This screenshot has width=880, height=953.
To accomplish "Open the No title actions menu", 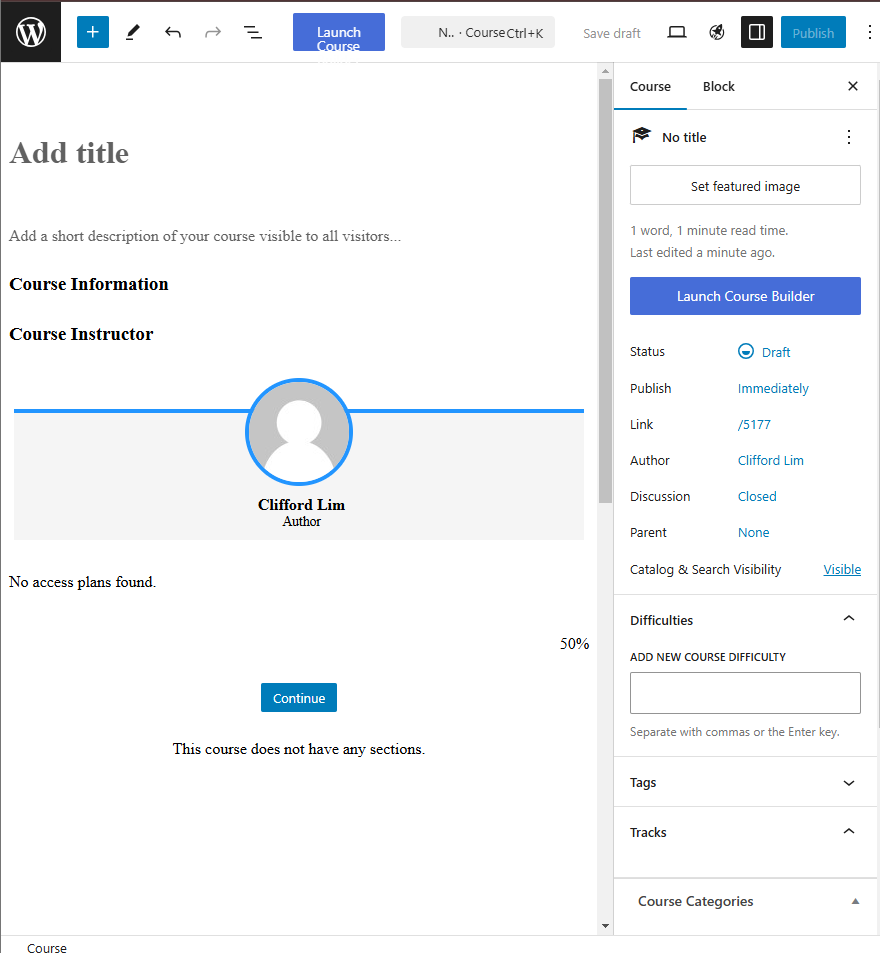I will pos(849,137).
